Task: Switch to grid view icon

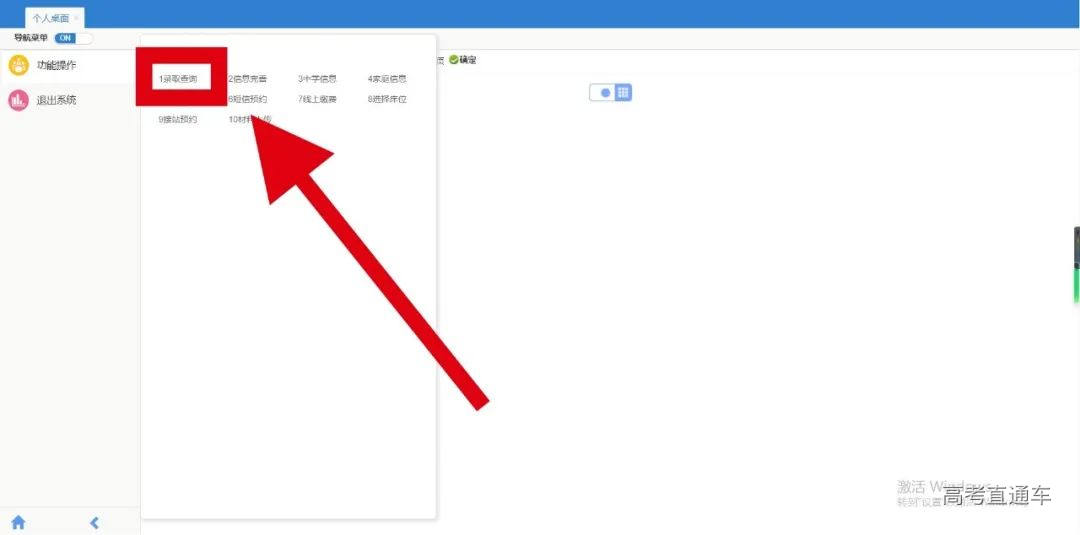Action: point(623,92)
